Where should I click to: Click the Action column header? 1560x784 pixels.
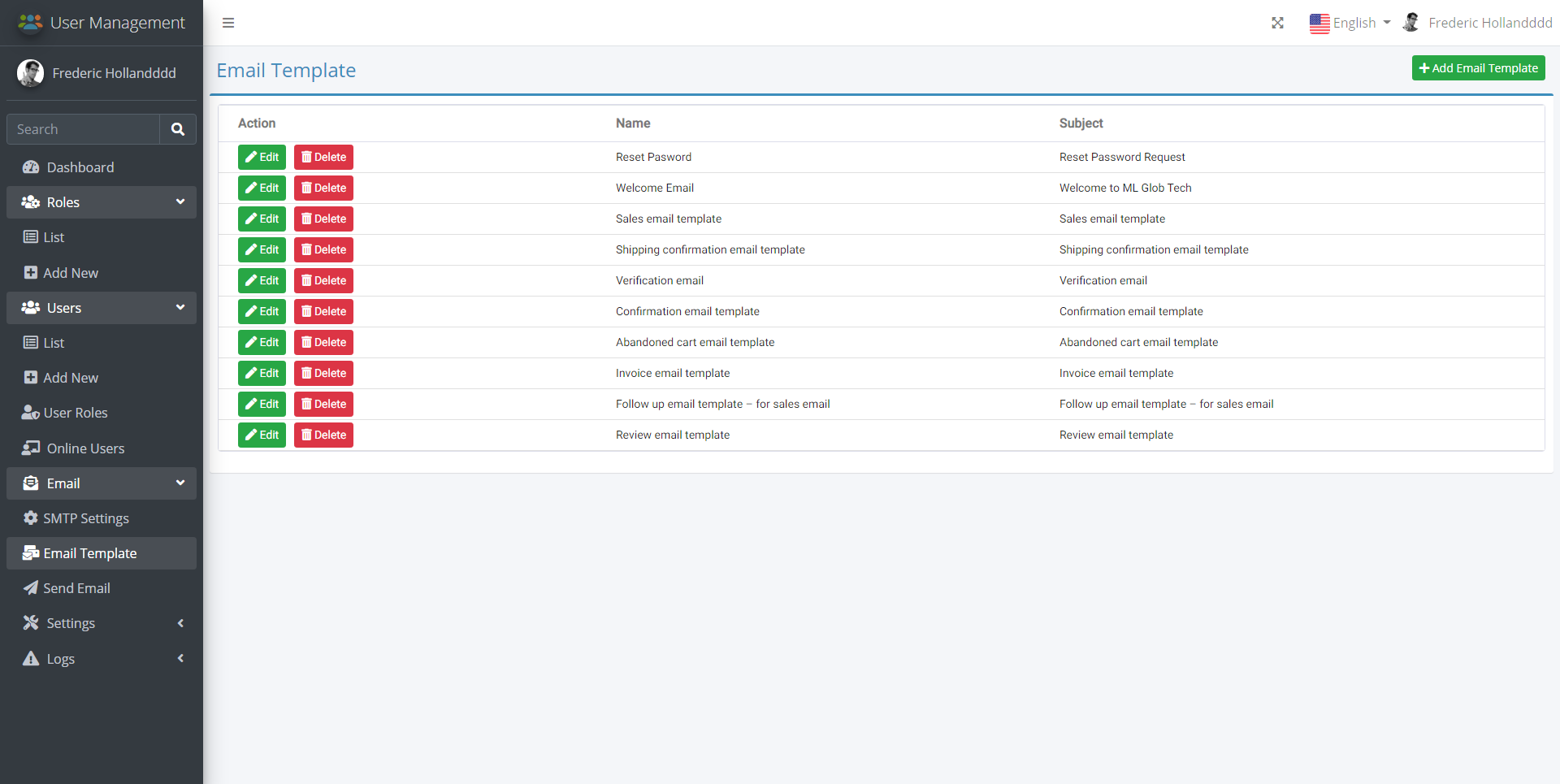(x=257, y=123)
